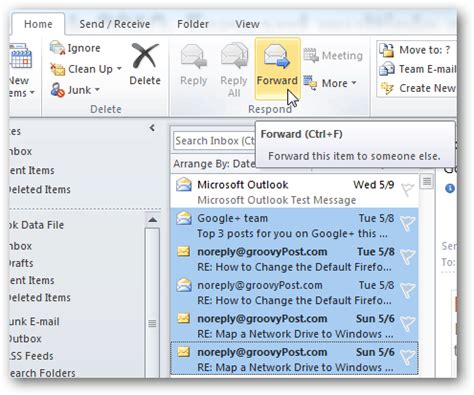Click Create New quick step
Screen dimensions: 474x395
point(418,88)
